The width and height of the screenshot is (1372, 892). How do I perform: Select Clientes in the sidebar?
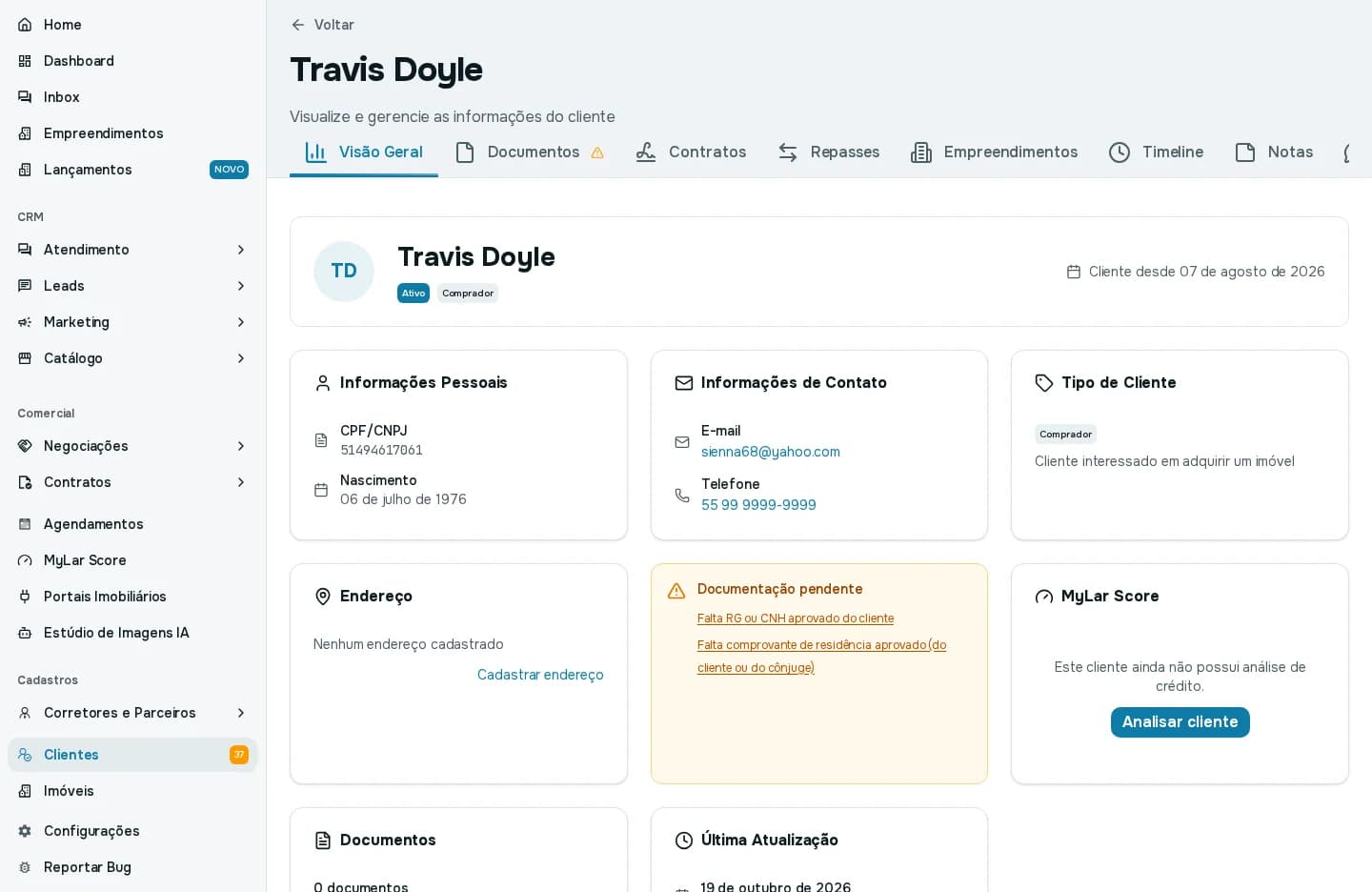[x=132, y=755]
